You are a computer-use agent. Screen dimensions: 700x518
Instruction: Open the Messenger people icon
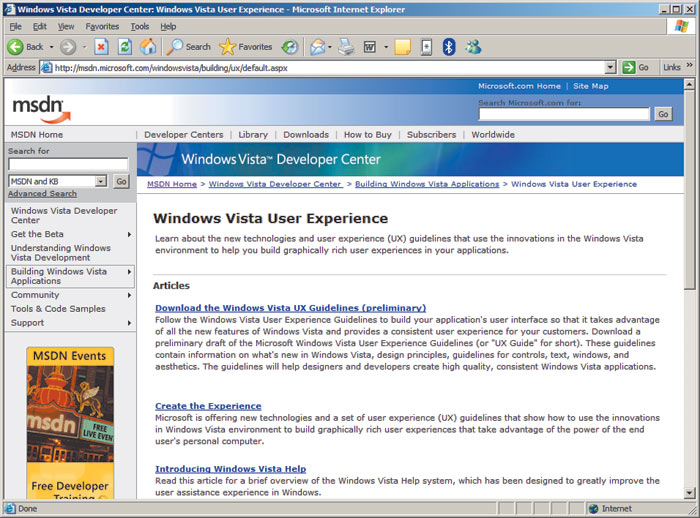pos(473,47)
